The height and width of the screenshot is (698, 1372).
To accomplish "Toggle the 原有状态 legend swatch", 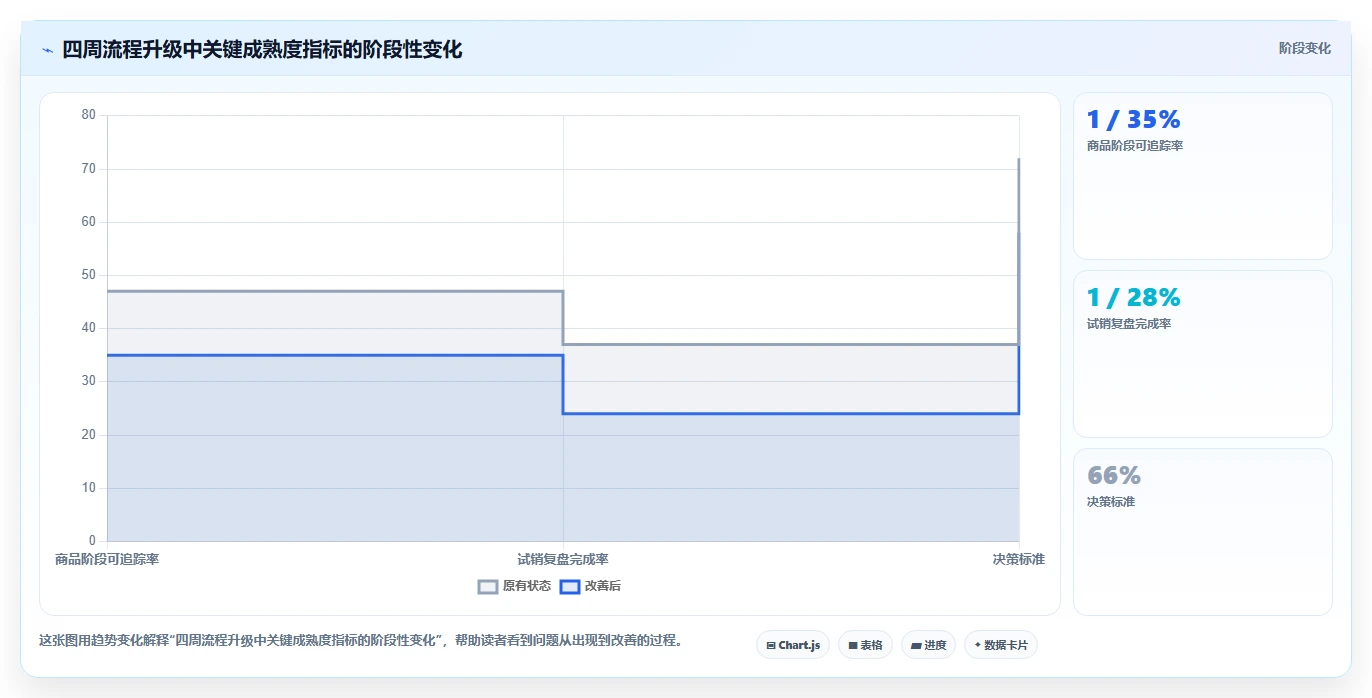I will tap(488, 587).
